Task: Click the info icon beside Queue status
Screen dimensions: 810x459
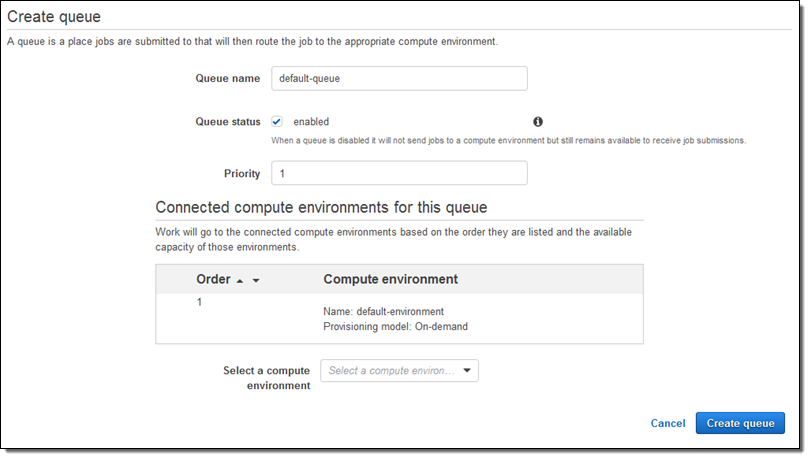Action: click(x=538, y=121)
